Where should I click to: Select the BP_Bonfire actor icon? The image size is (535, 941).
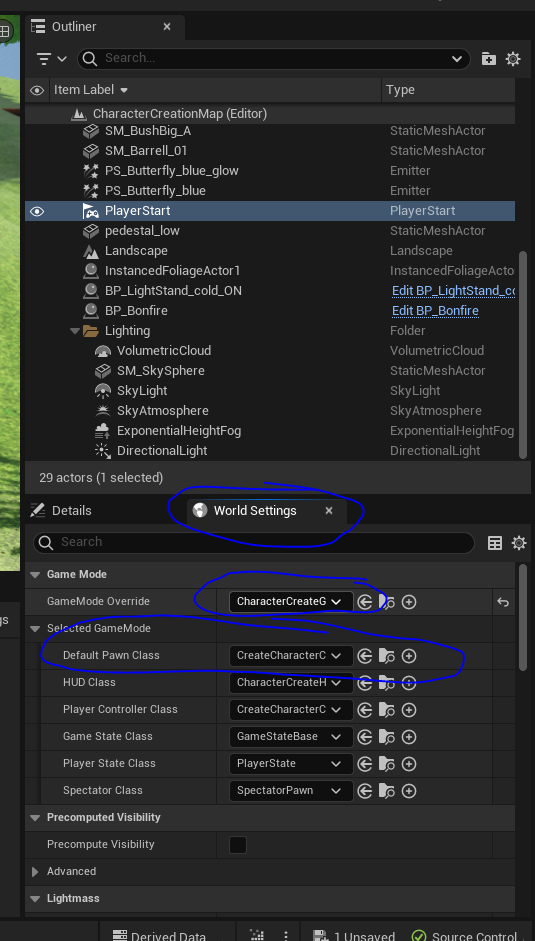91,311
